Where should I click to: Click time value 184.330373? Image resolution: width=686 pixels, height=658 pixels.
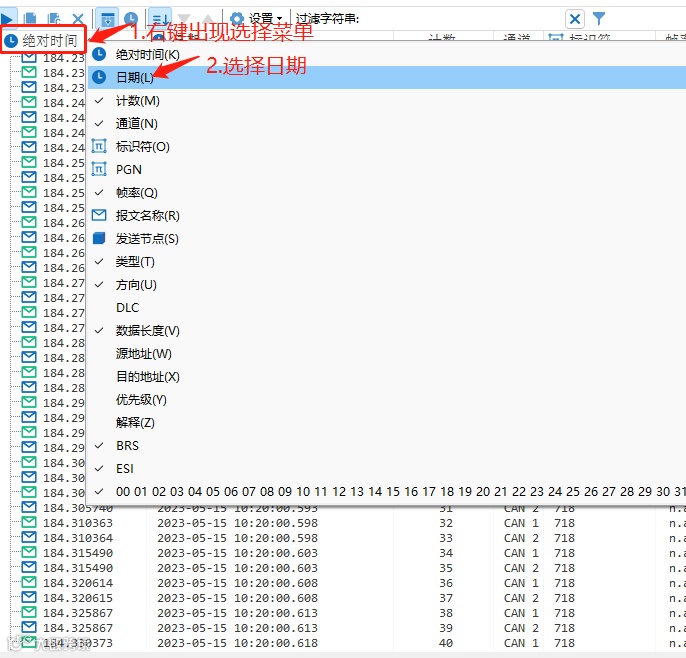click(78, 643)
